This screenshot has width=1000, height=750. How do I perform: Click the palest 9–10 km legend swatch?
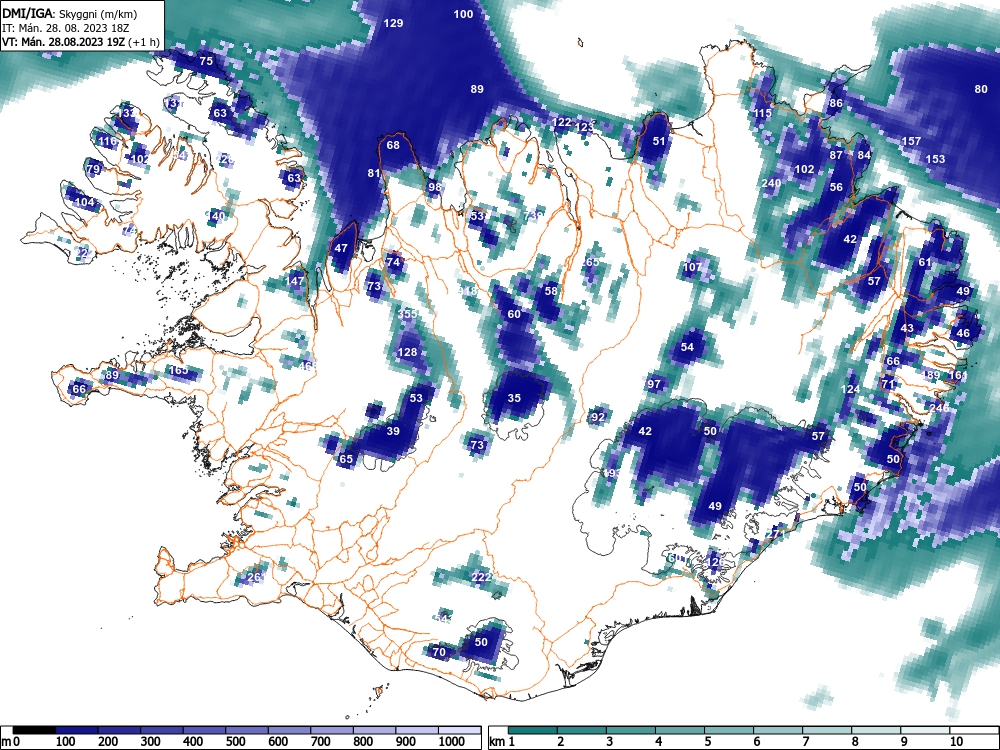point(925,730)
